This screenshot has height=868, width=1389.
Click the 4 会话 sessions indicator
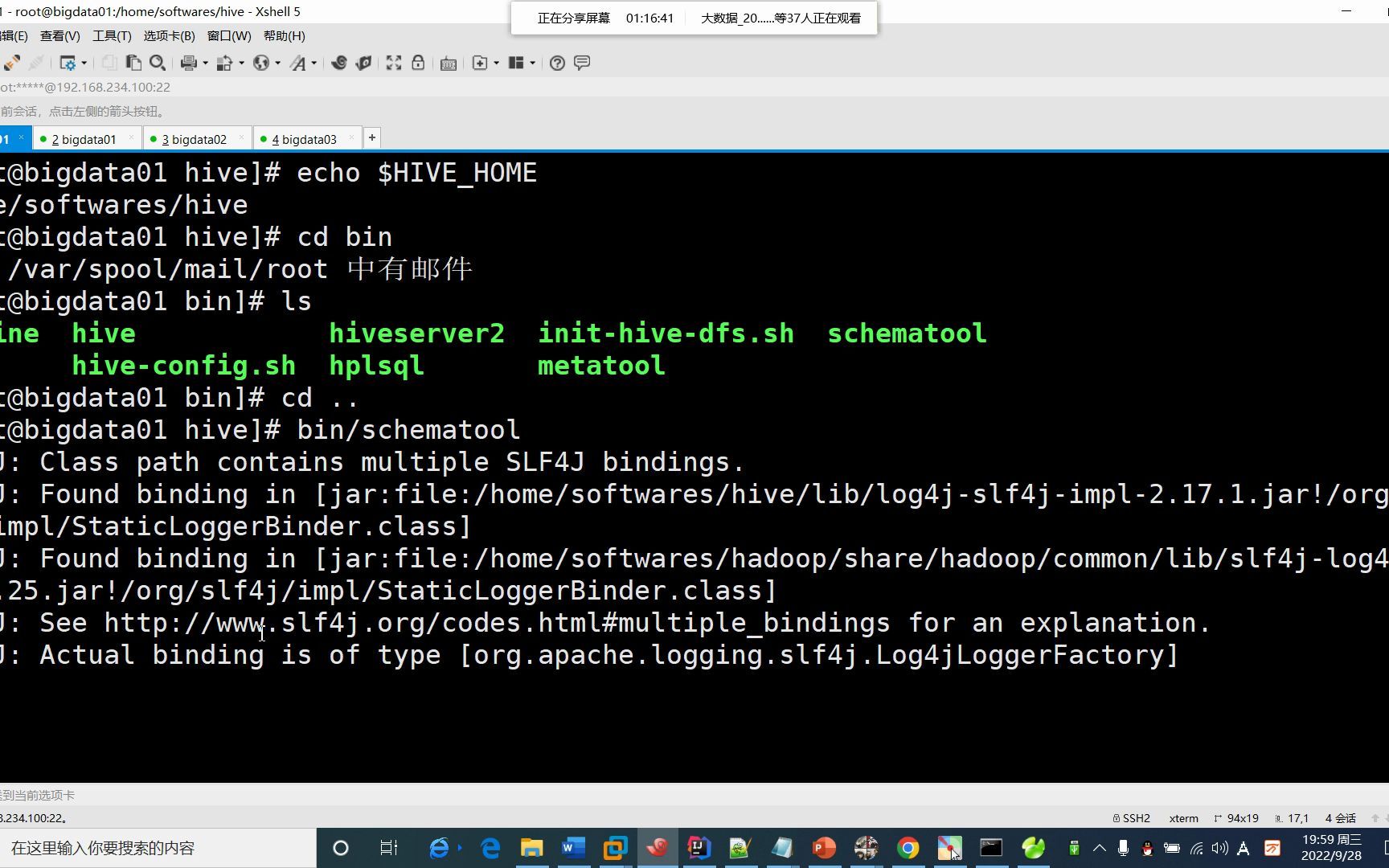(x=1340, y=818)
